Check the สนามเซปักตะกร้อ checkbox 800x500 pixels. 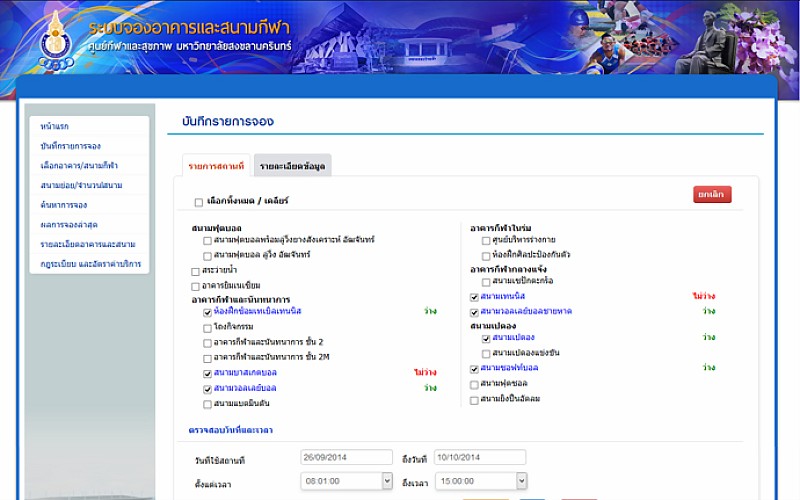point(486,282)
